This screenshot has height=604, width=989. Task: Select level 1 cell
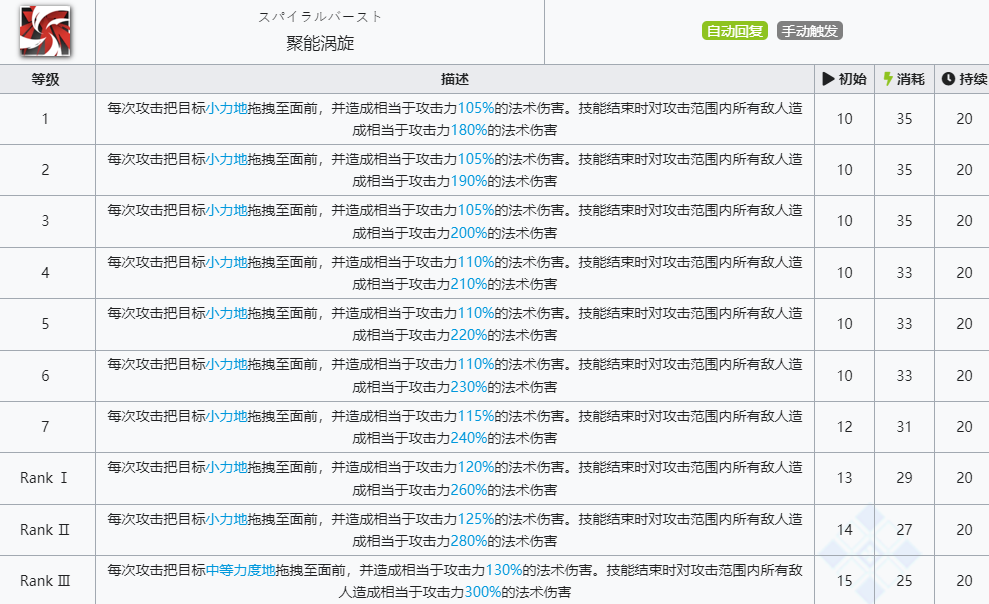47,119
